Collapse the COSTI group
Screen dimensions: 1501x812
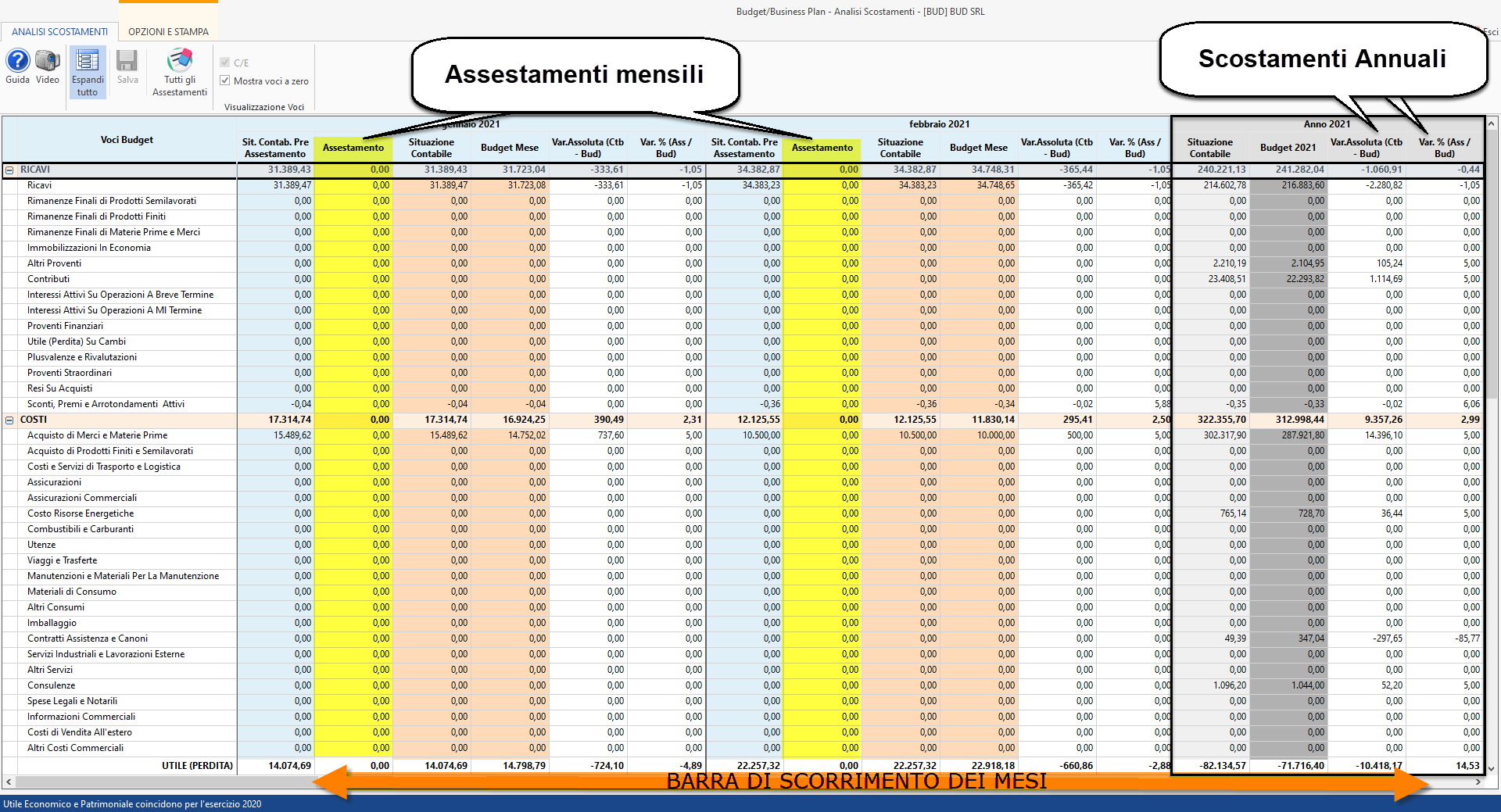(9, 420)
